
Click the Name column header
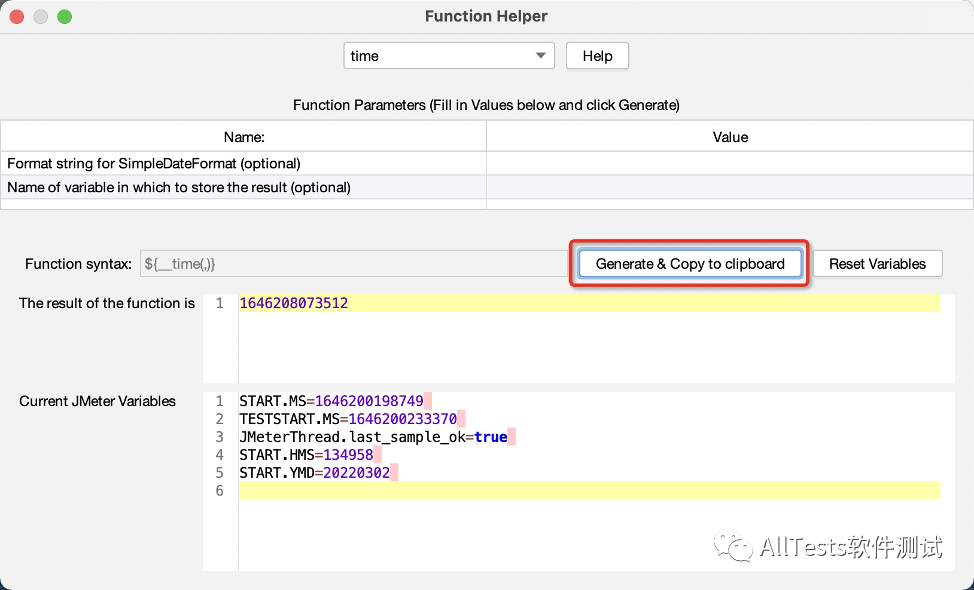pyautogui.click(x=244, y=137)
